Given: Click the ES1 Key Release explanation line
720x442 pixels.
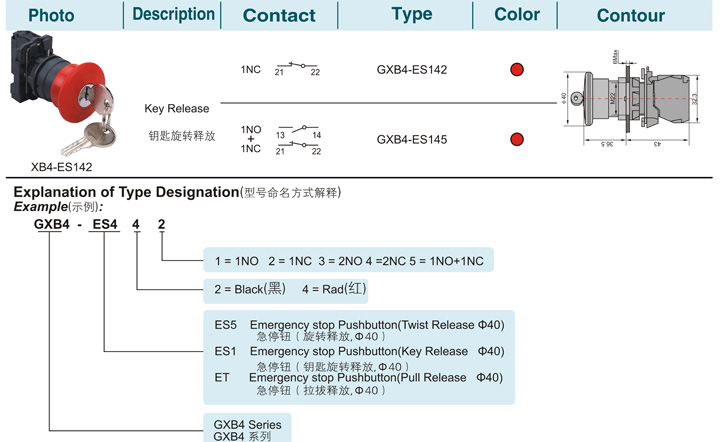Looking at the screenshot, I should pyautogui.click(x=359, y=352).
